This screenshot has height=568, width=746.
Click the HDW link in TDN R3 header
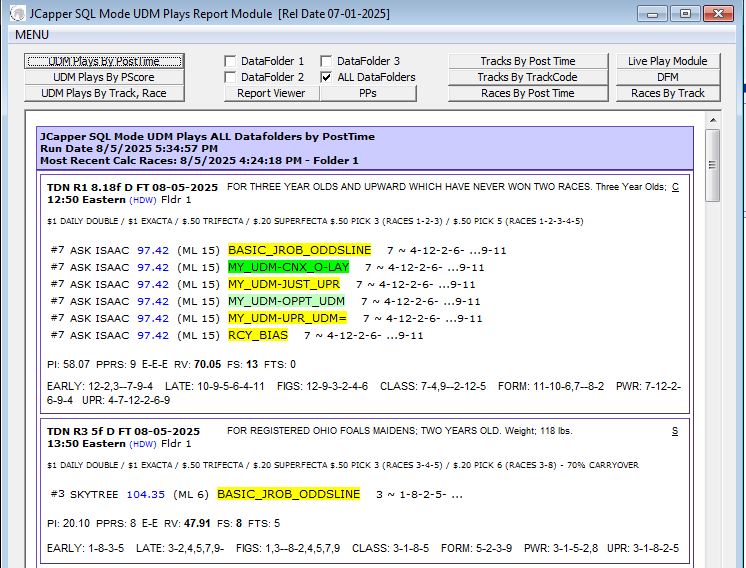point(143,444)
